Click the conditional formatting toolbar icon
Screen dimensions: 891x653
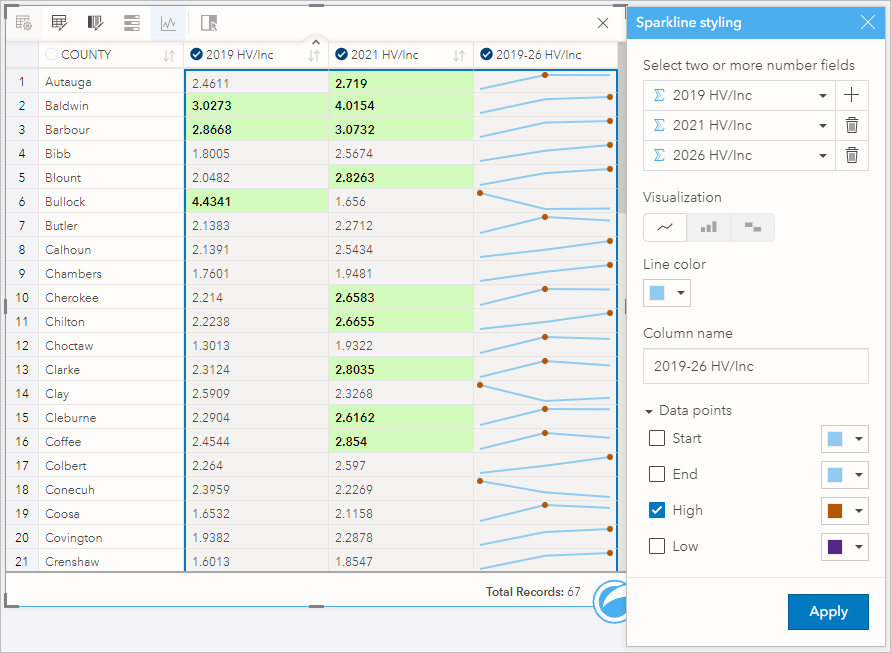[x=95, y=23]
